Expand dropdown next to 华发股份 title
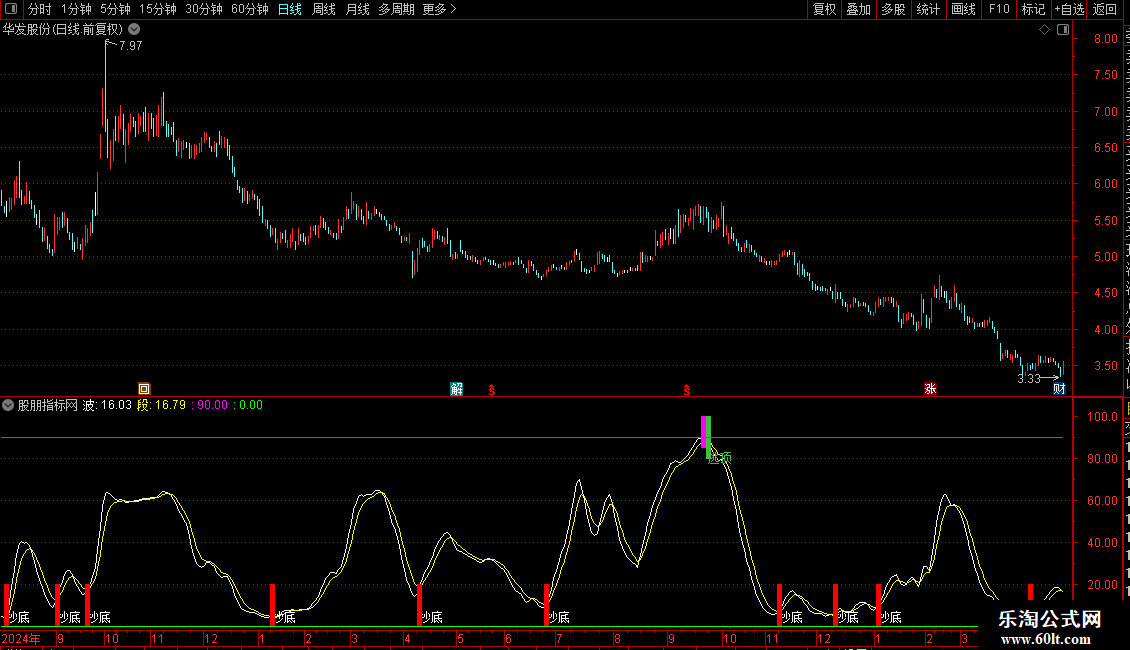The image size is (1130, 650). click(134, 30)
